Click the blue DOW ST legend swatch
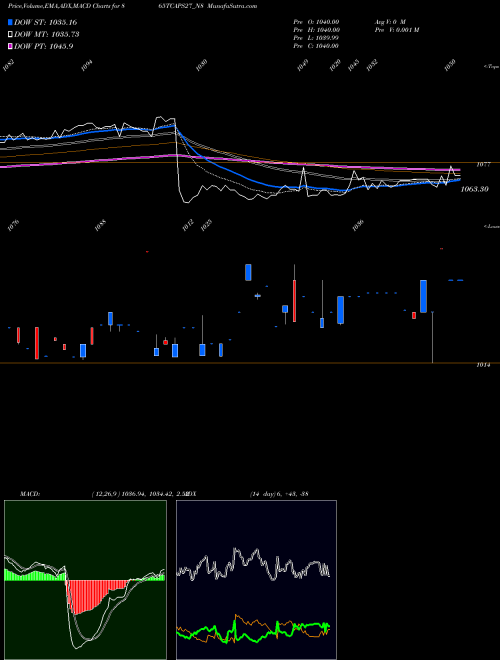This screenshot has width=500, height=660. point(10,22)
